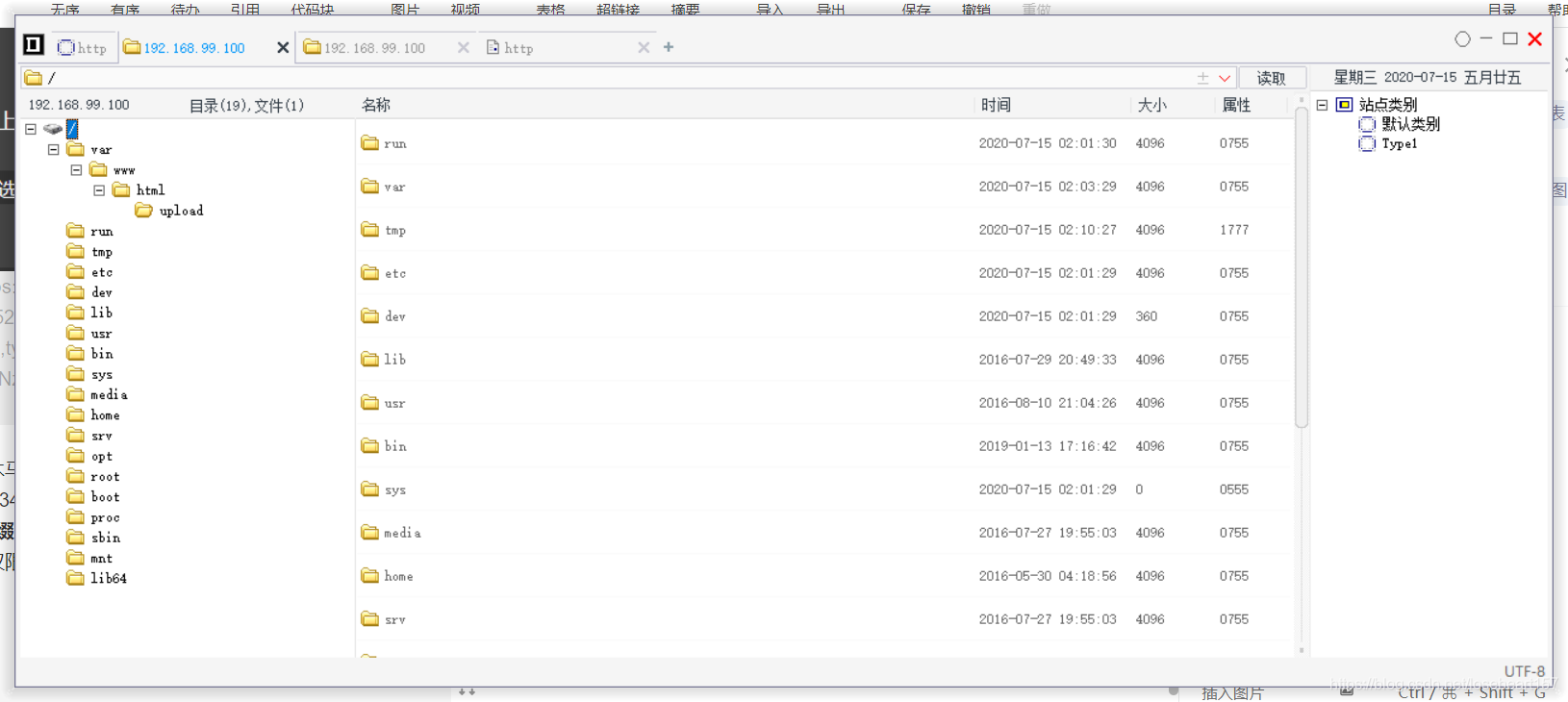Click the tmp folder icon in file list
The image size is (1568, 702).
click(x=370, y=229)
